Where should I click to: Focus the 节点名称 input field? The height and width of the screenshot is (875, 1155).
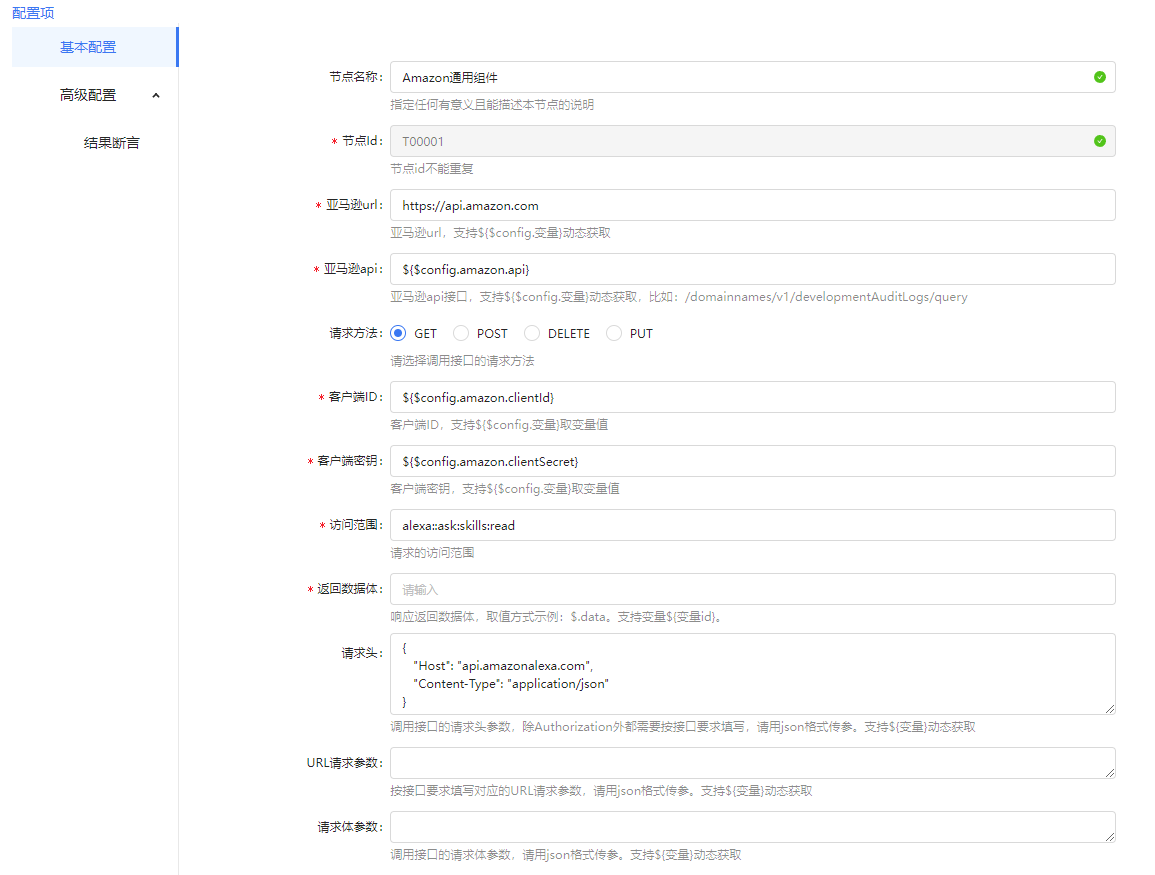[x=740, y=77]
